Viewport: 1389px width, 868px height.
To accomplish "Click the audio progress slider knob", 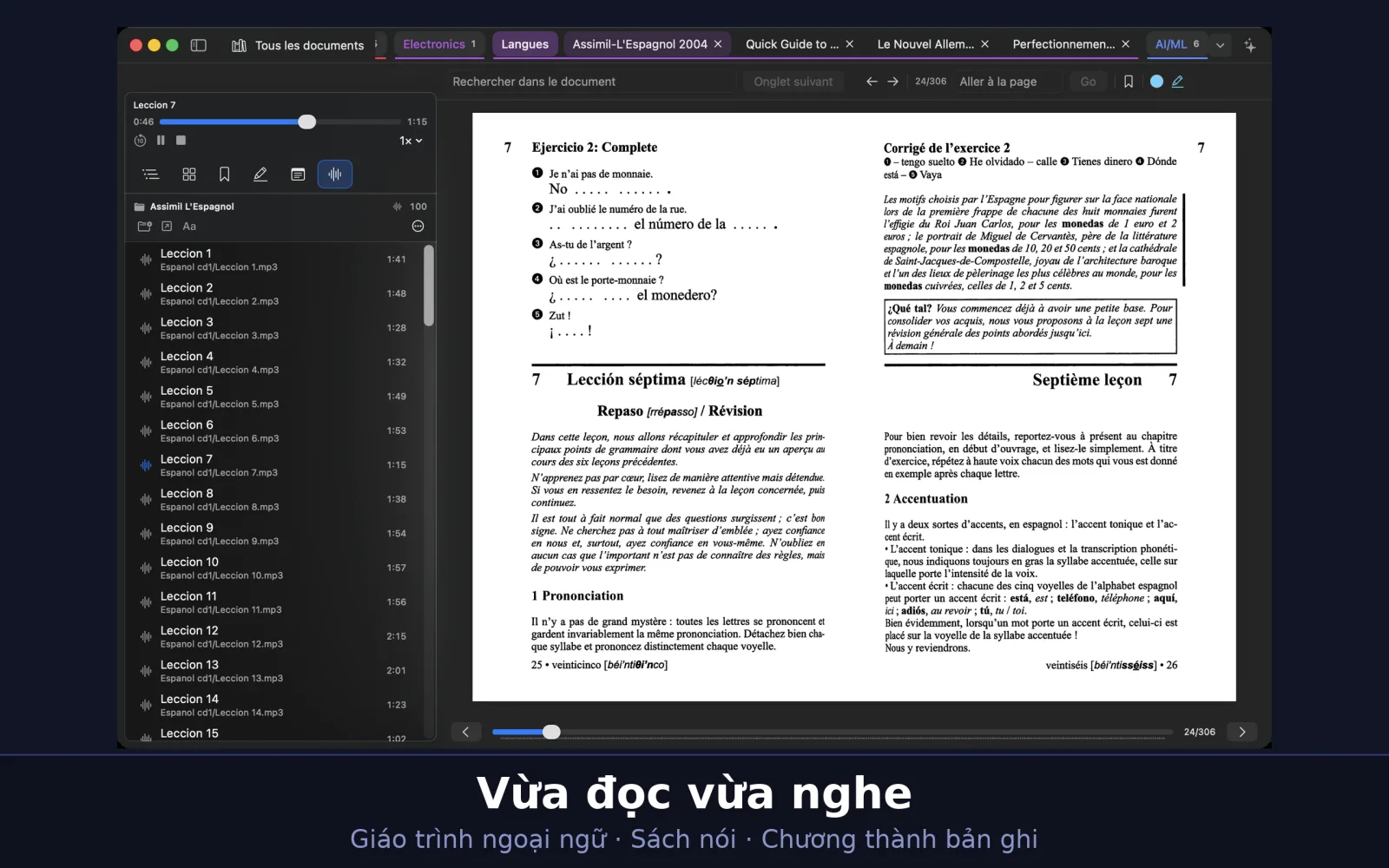I will (307, 122).
